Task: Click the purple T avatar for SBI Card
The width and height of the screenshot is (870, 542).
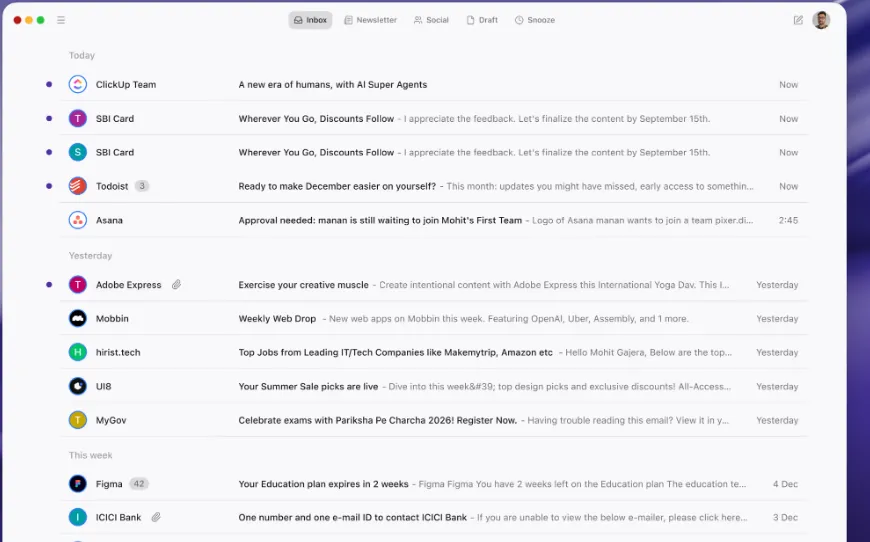Action: (x=78, y=118)
